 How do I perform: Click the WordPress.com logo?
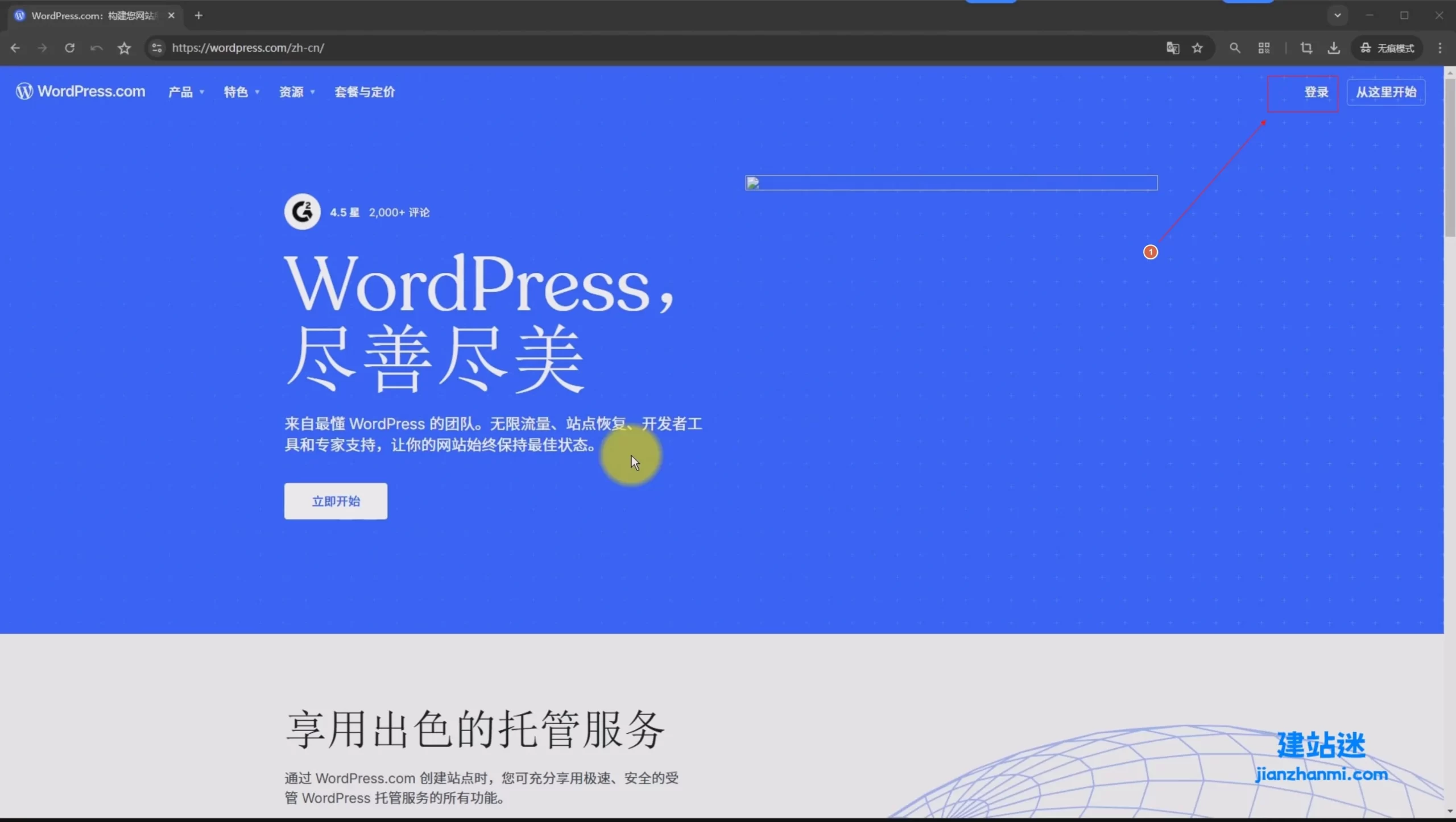click(x=81, y=92)
